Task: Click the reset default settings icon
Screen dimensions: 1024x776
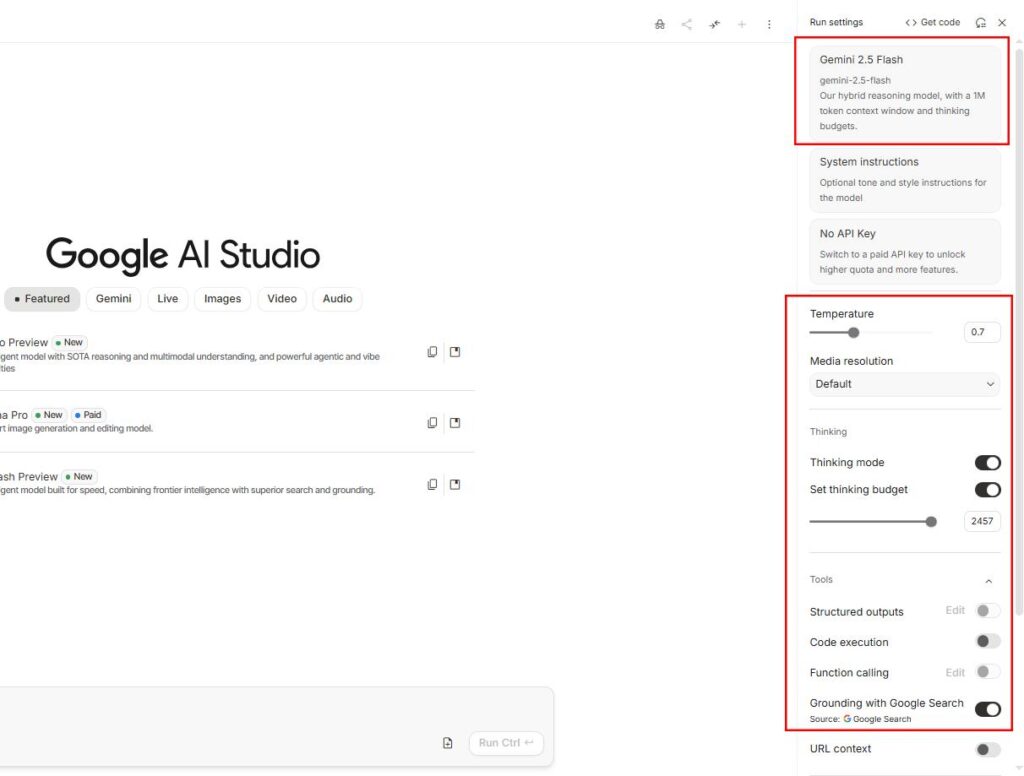Action: (980, 22)
